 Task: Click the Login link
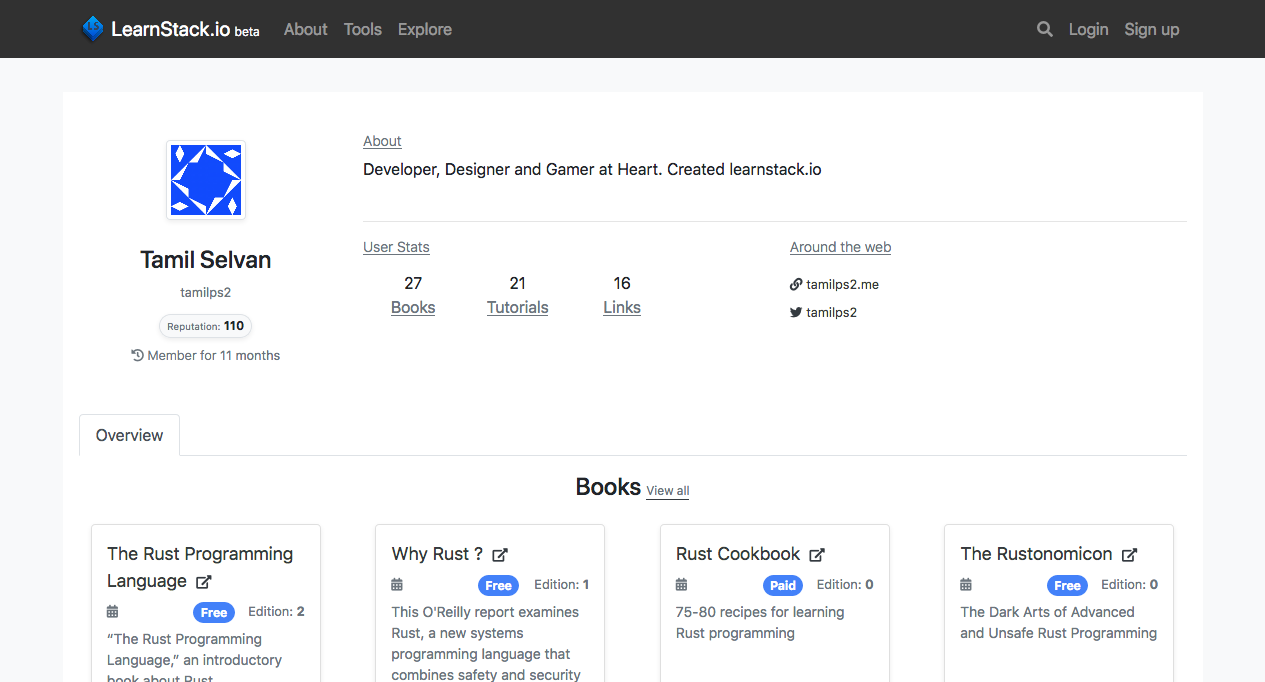(1088, 29)
